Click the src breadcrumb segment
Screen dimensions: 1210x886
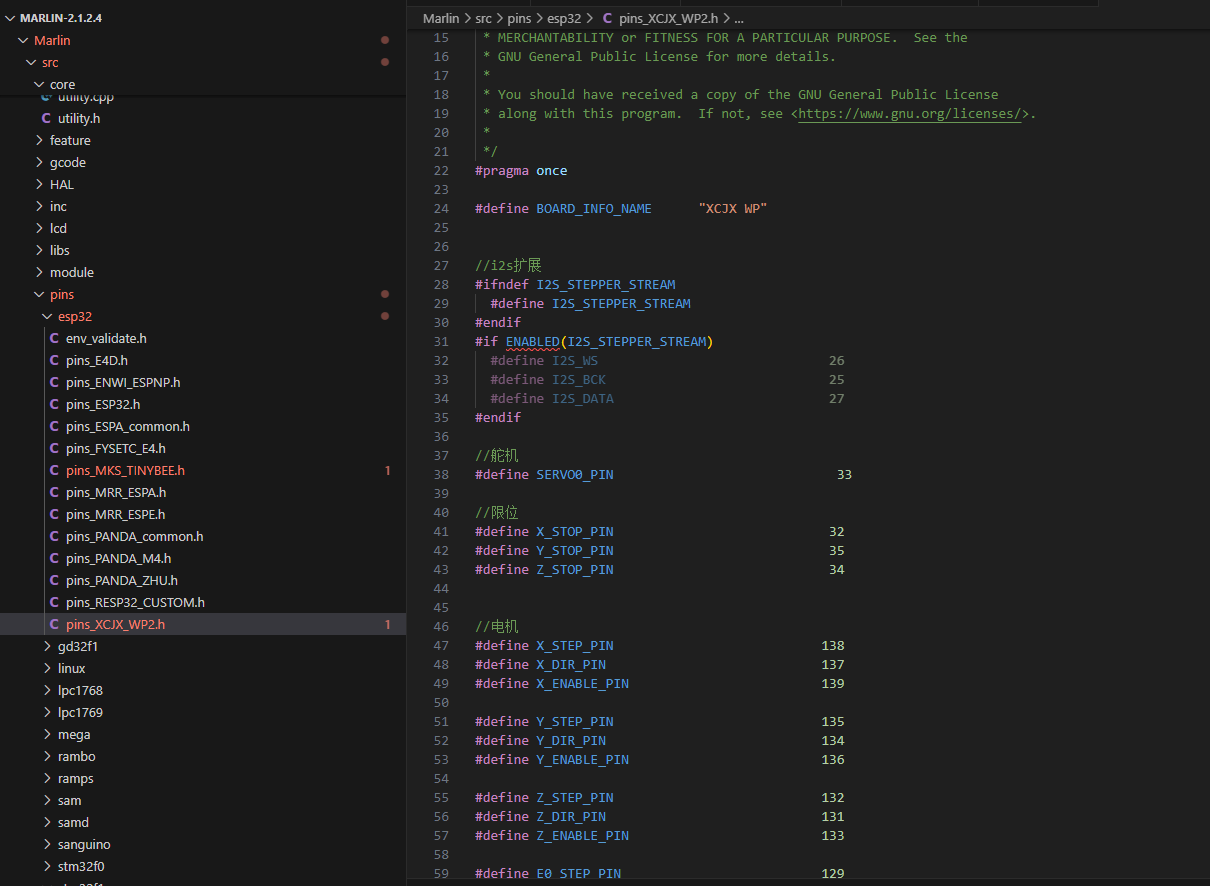click(484, 18)
